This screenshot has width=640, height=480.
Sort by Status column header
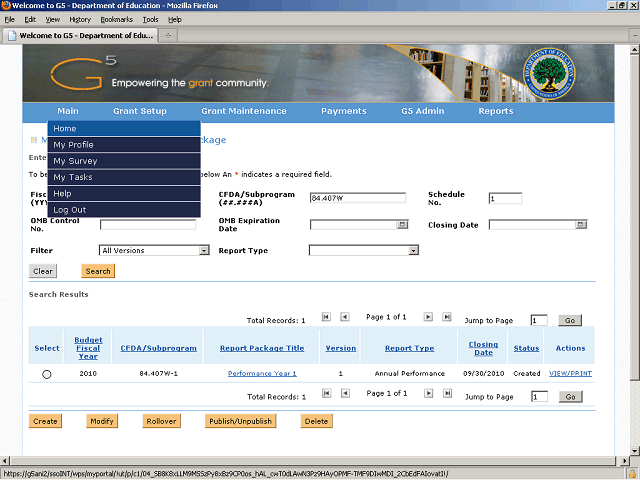coord(527,348)
